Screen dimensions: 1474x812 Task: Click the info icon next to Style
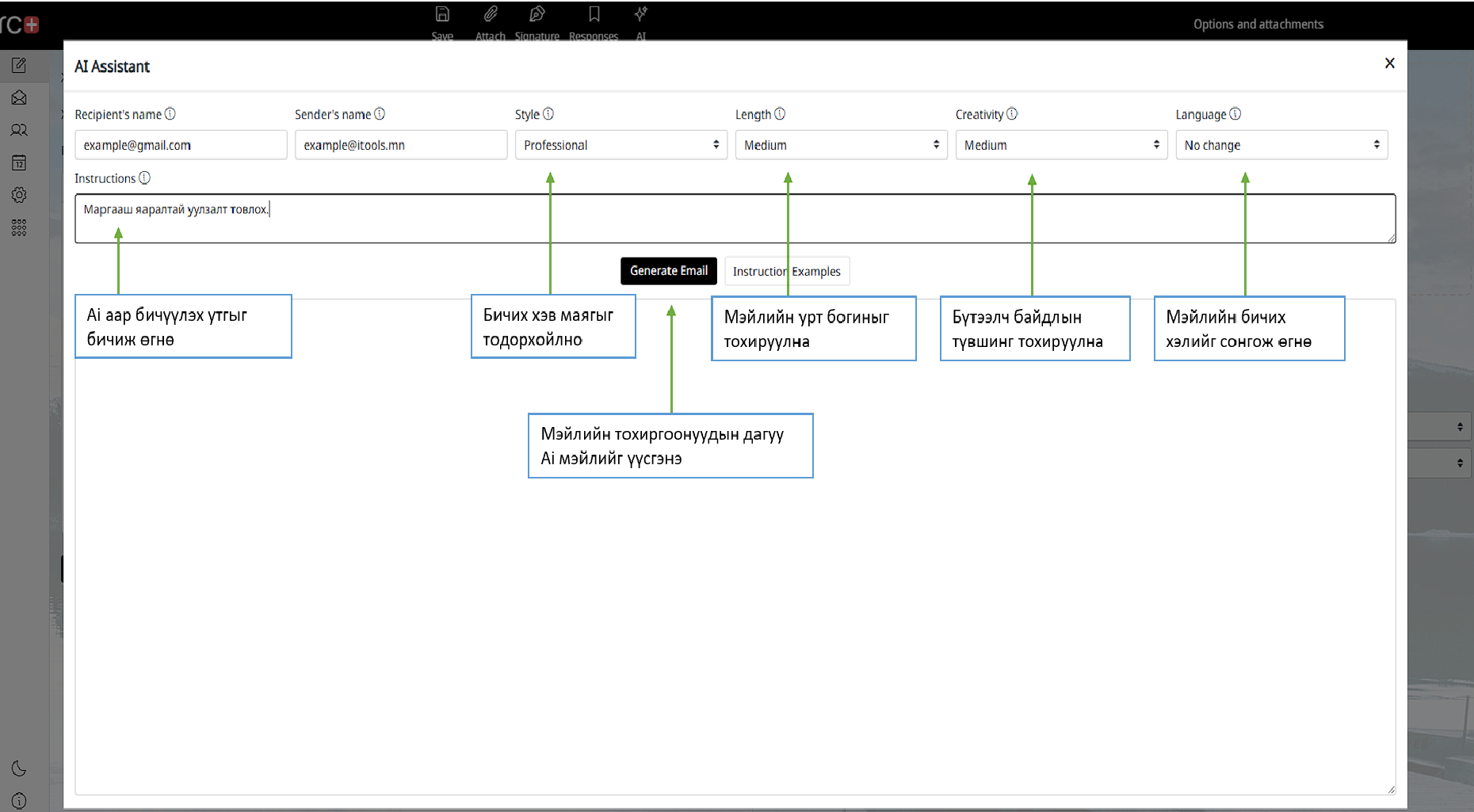click(548, 114)
